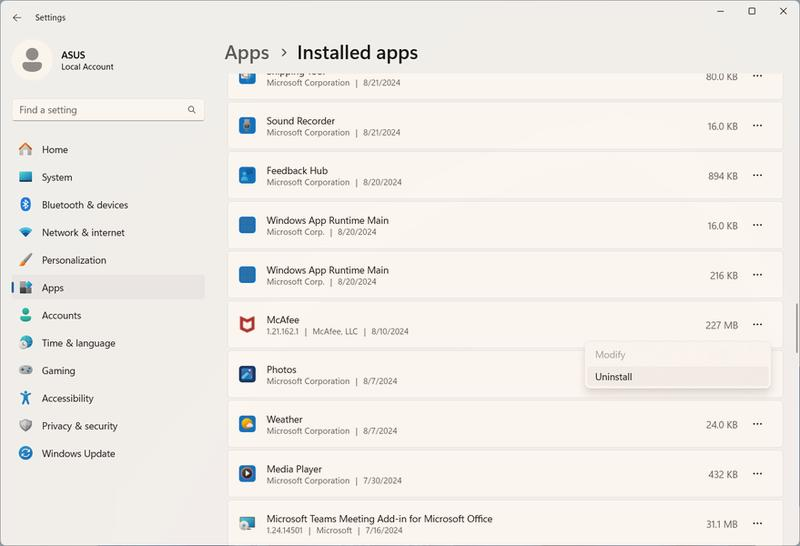The height and width of the screenshot is (546, 800).
Task: Click the installed apps list scrollbar
Action: [x=796, y=328]
